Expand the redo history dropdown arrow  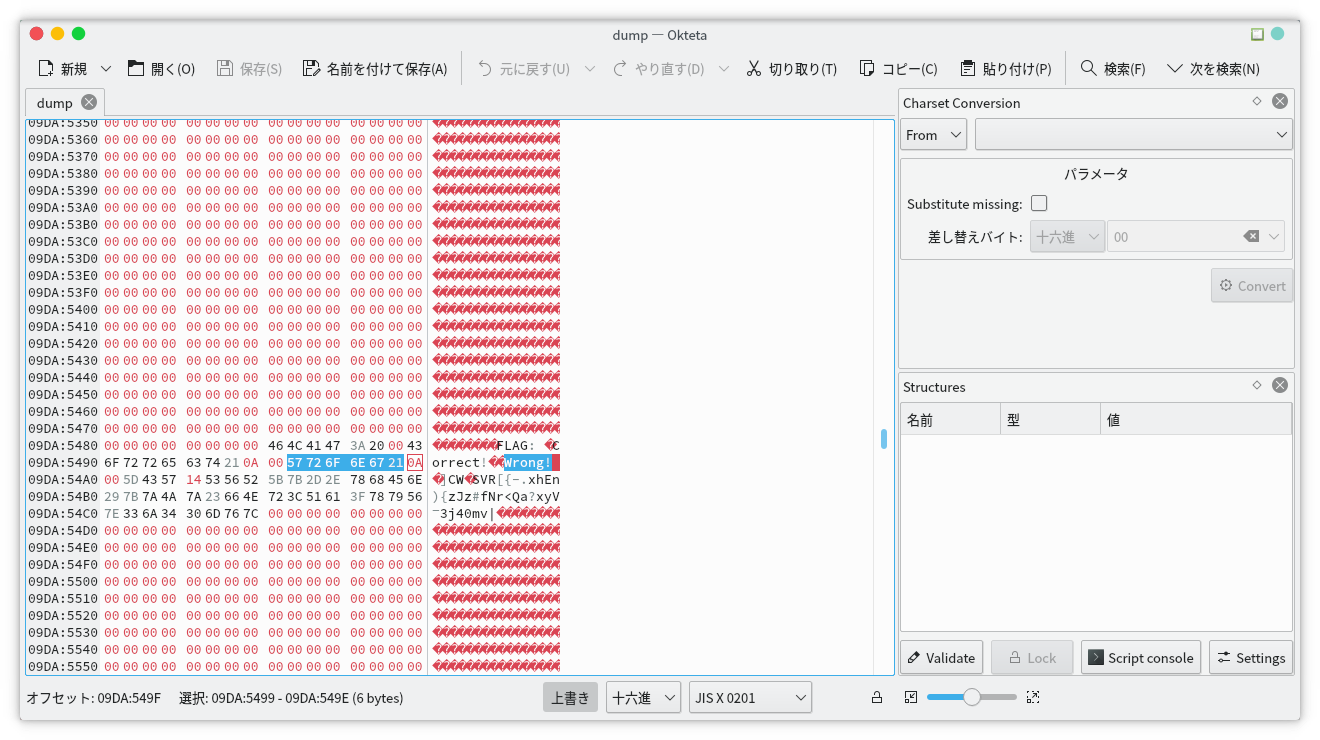coord(724,69)
